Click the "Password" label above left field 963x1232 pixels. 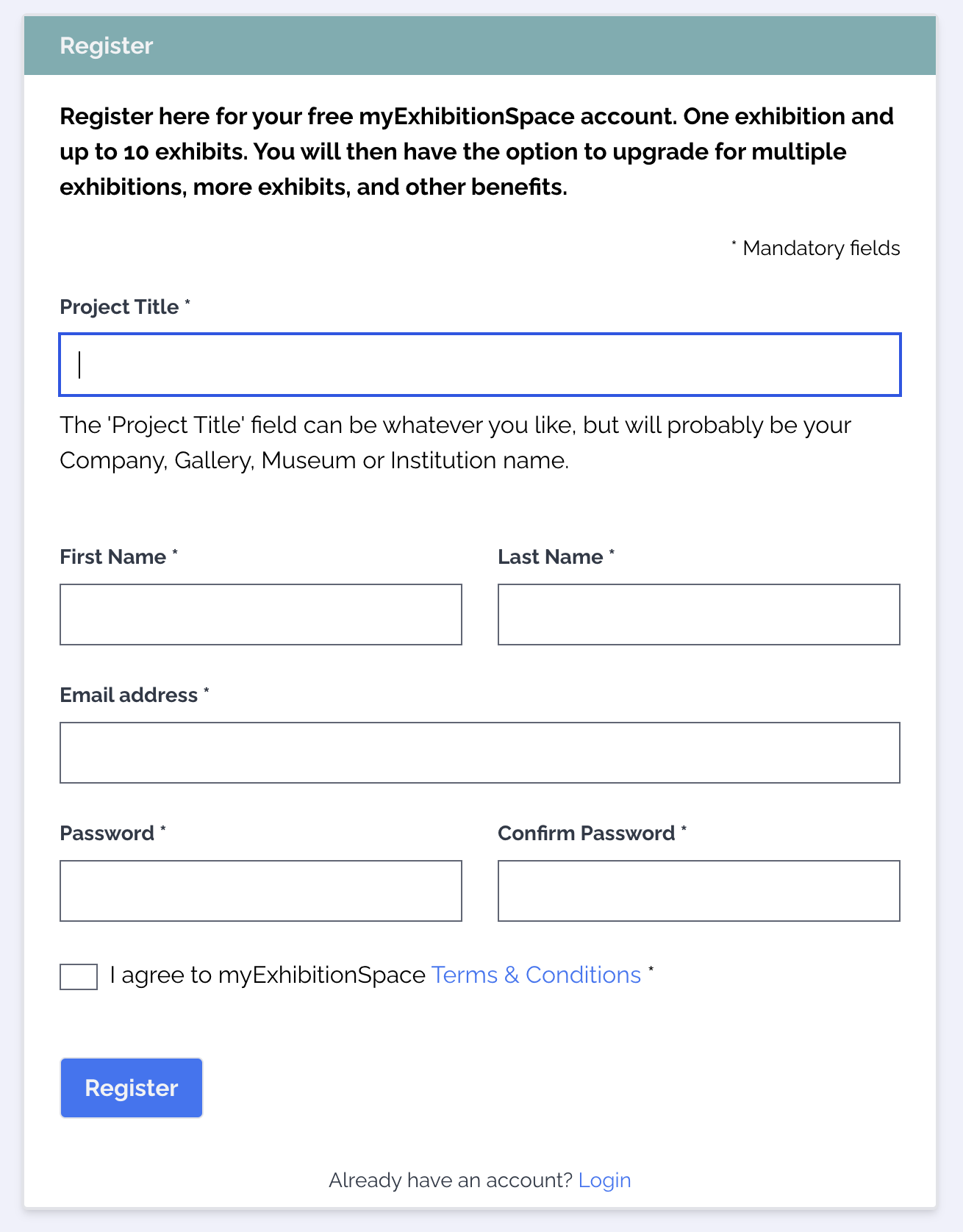[107, 834]
